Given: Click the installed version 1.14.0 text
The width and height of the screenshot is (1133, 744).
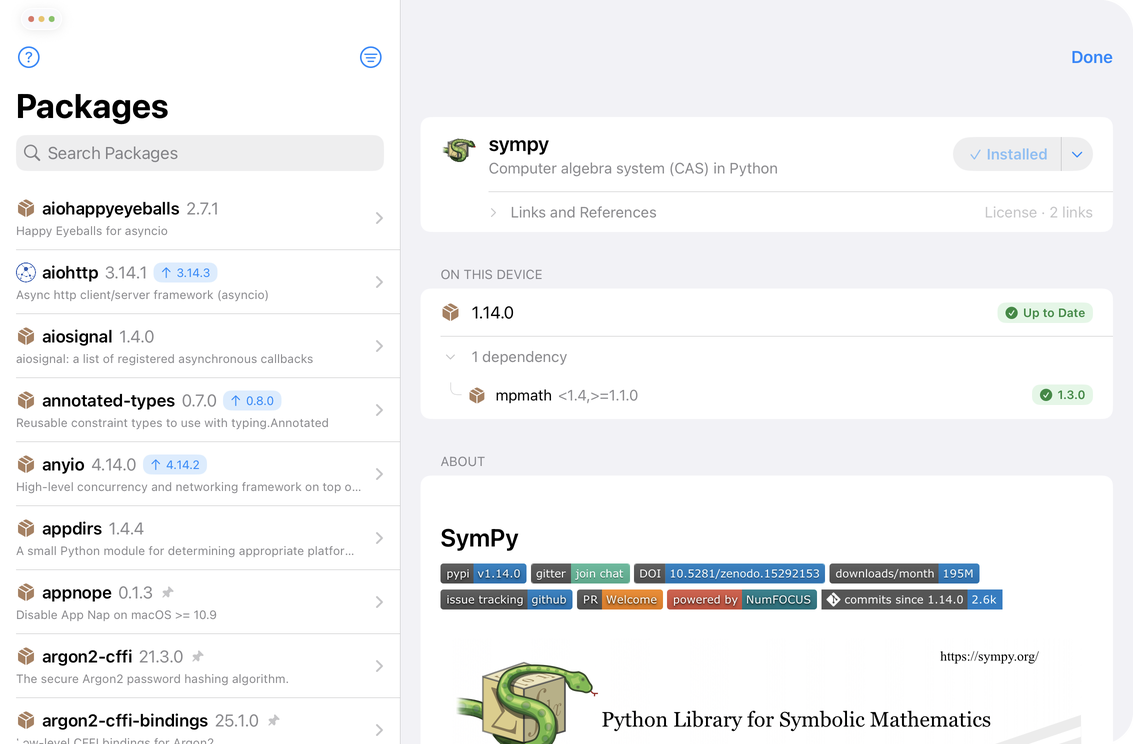Looking at the screenshot, I should pyautogui.click(x=492, y=313).
